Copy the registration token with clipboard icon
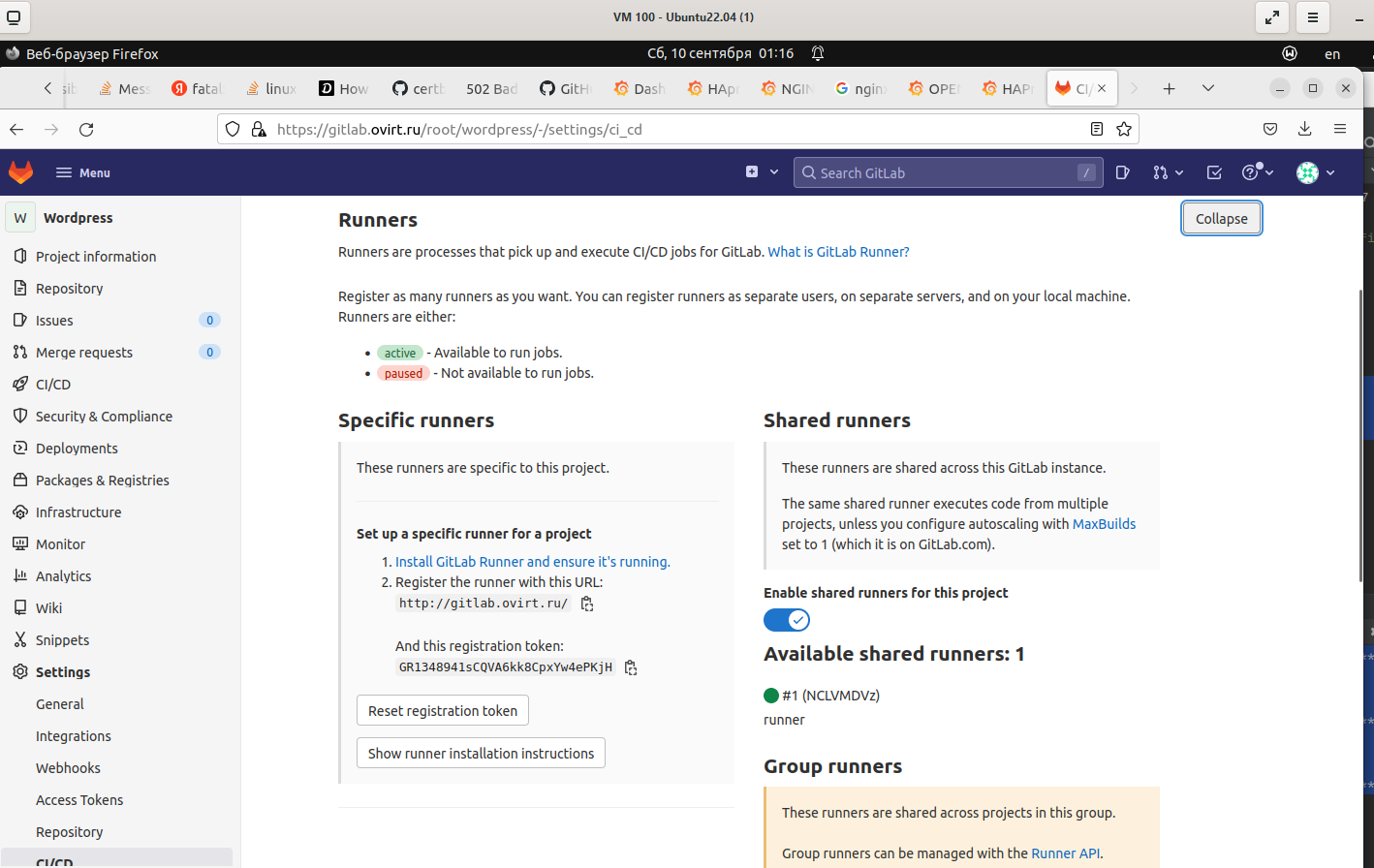Screen dimensions: 1374x868 click(x=631, y=667)
